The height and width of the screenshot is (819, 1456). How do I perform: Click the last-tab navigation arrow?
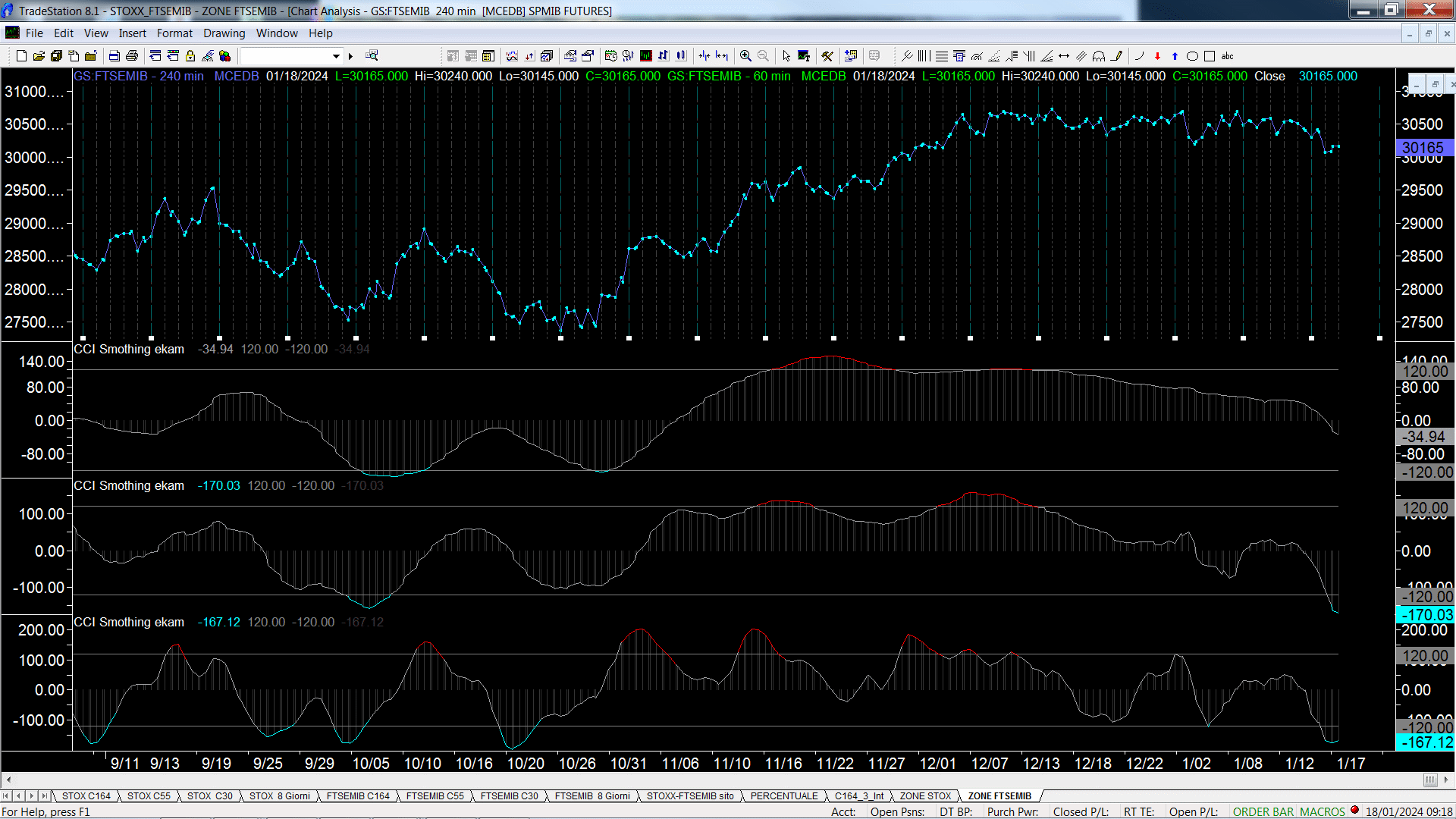[x=45, y=796]
